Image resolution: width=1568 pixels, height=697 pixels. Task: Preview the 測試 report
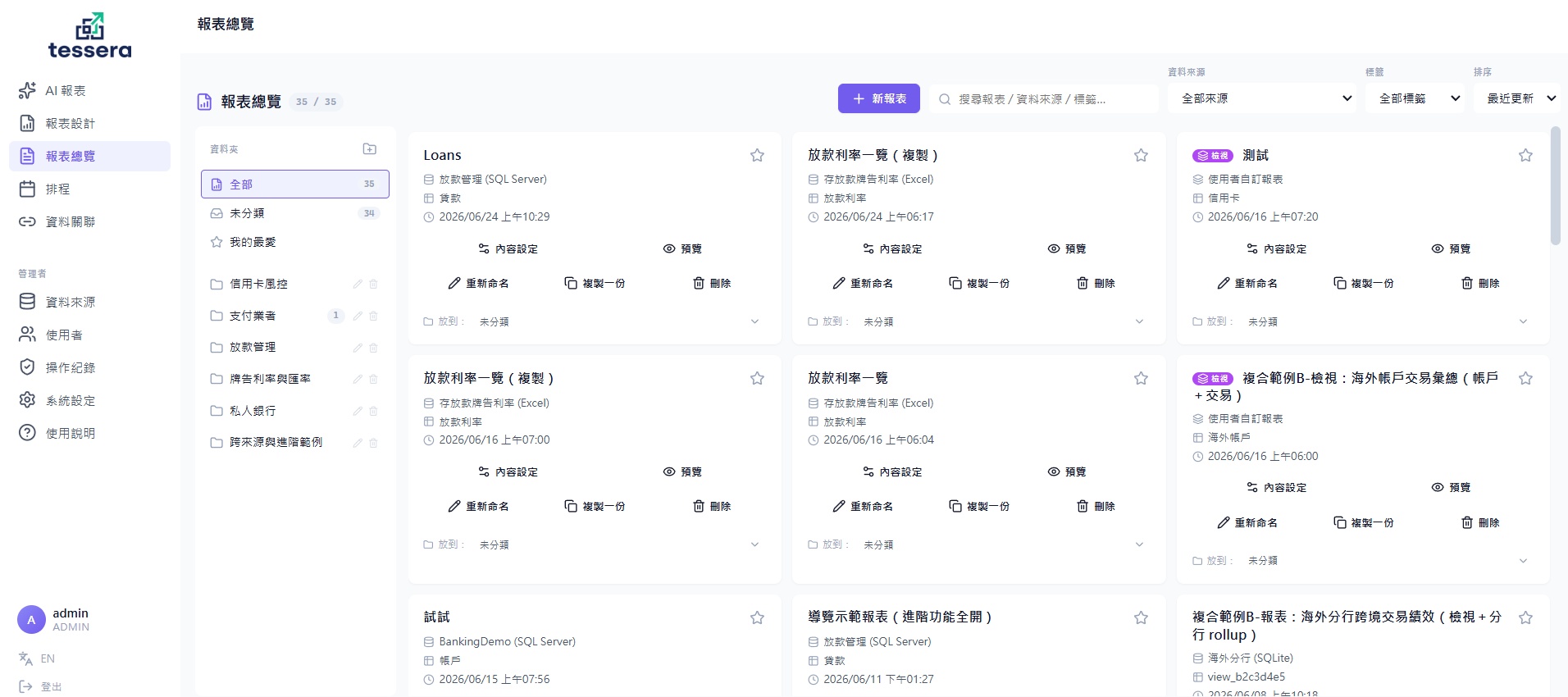pyautogui.click(x=1451, y=248)
